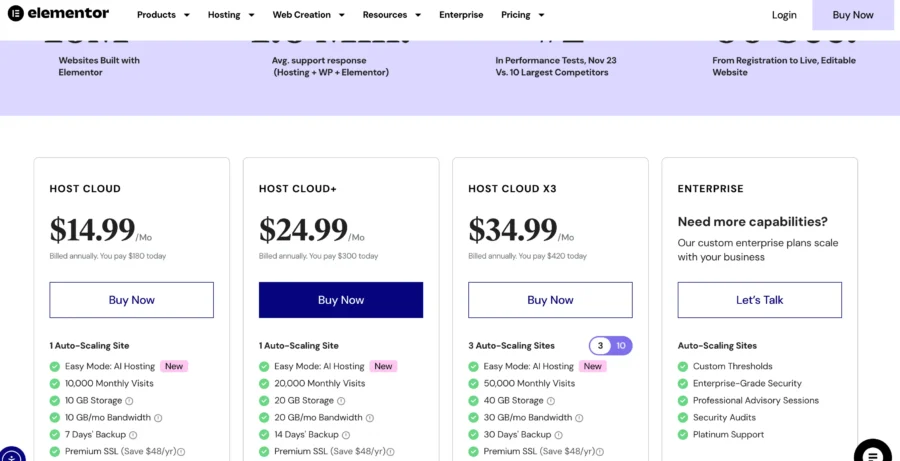Expand the Web Creation dropdown arrow
900x461 pixels.
point(342,16)
